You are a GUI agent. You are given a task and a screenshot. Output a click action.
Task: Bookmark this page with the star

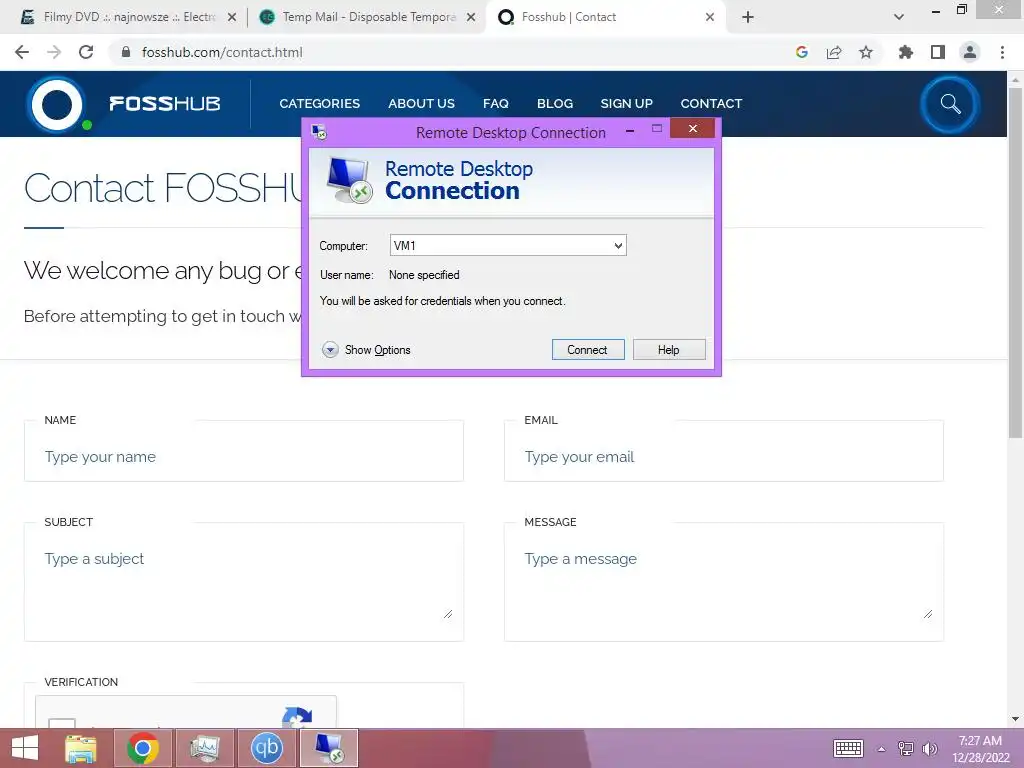(866, 52)
